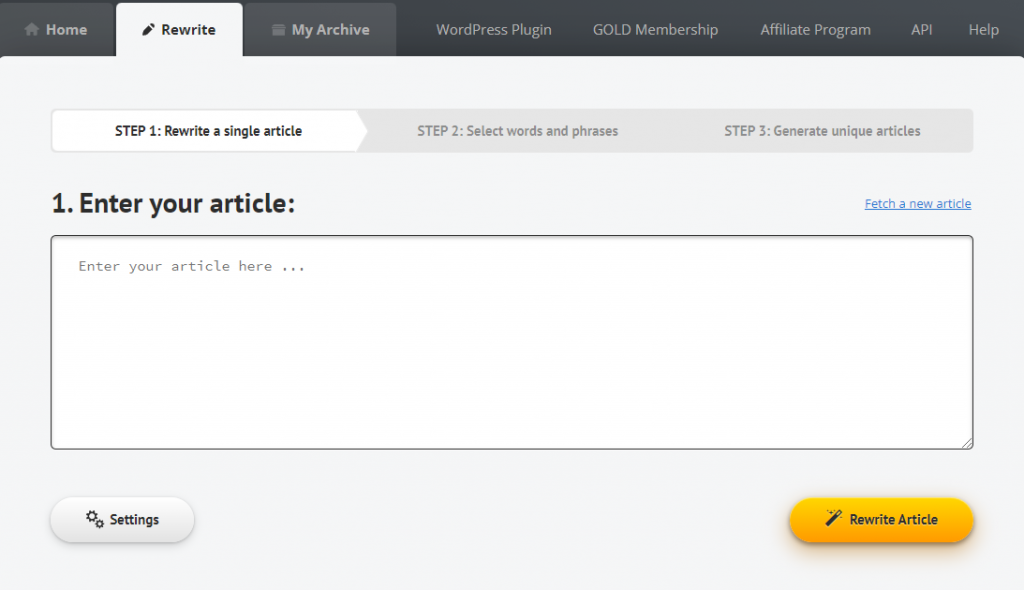Screen dimensions: 1024x590
Task: Click the gears icon on the Settings button
Action: (95, 519)
